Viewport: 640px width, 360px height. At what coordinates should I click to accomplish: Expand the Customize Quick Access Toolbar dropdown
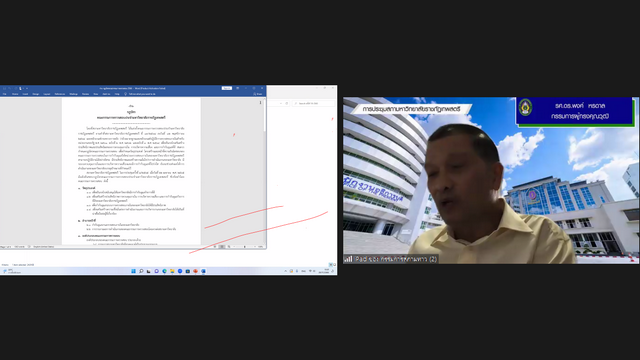pyautogui.click(x=27, y=89)
